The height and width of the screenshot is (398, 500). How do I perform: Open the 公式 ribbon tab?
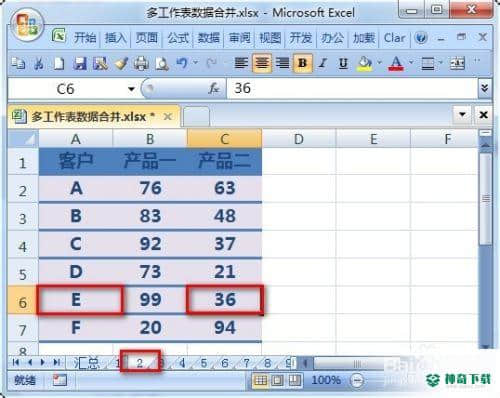[178, 38]
